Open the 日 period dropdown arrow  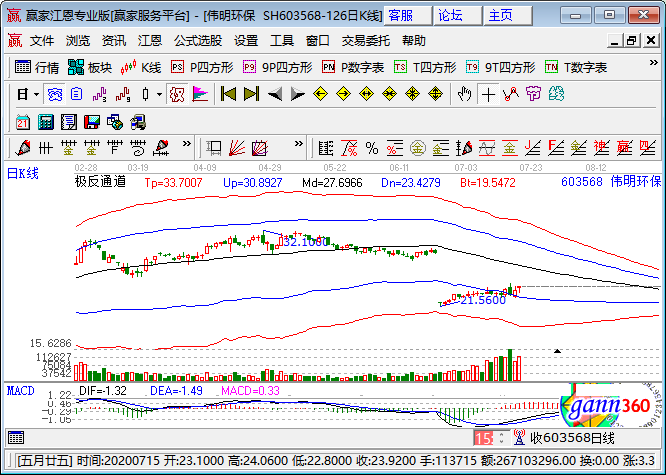coord(37,94)
